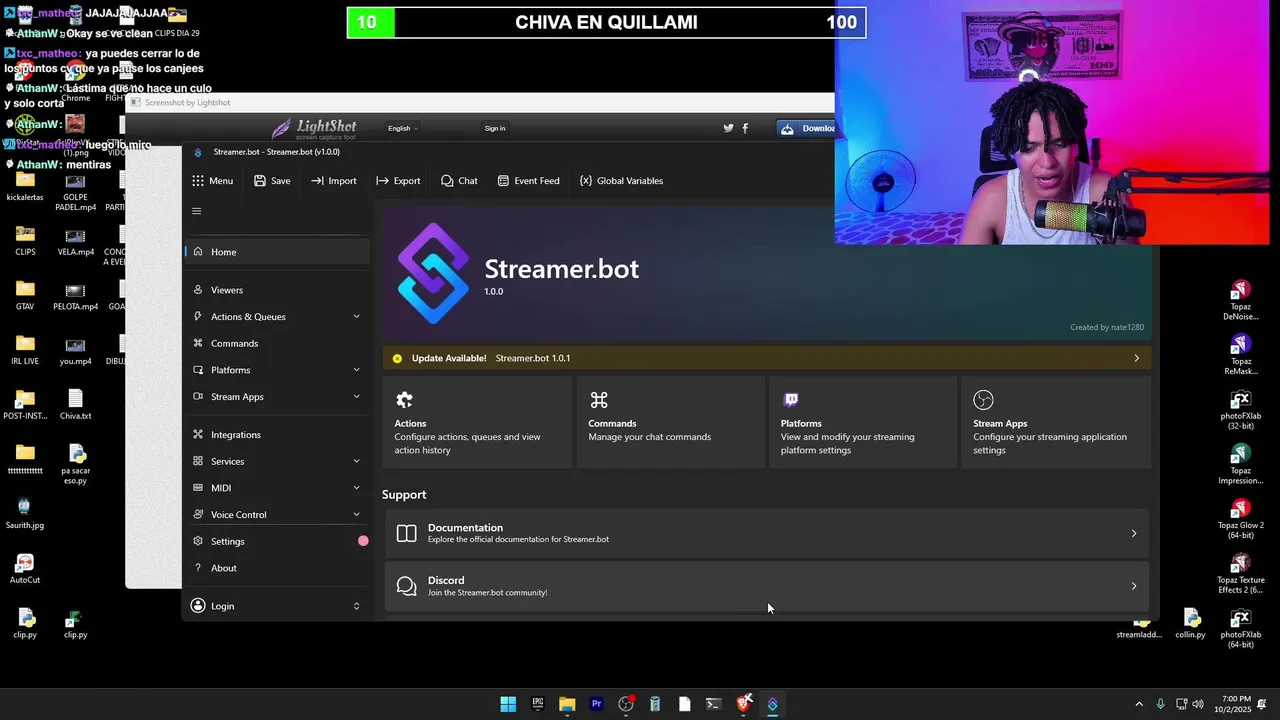Click the Lightshot logo in browser page
This screenshot has height=720, width=1280.
click(x=313, y=128)
